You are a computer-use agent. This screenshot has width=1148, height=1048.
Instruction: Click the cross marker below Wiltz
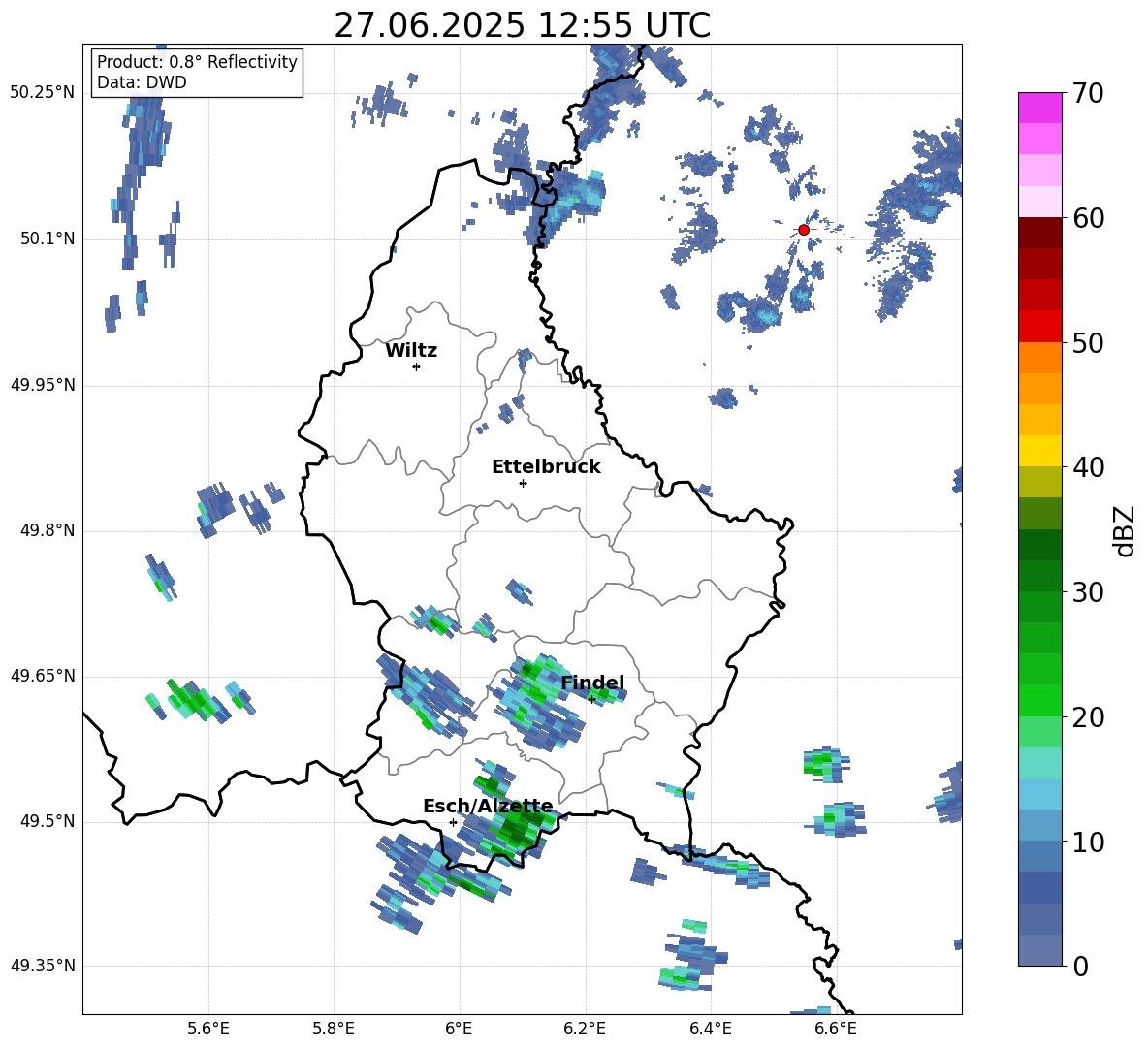(x=417, y=366)
